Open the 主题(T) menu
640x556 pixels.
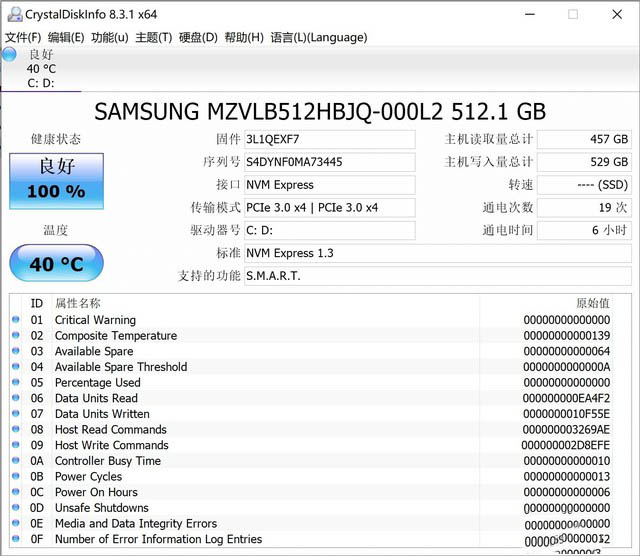153,38
